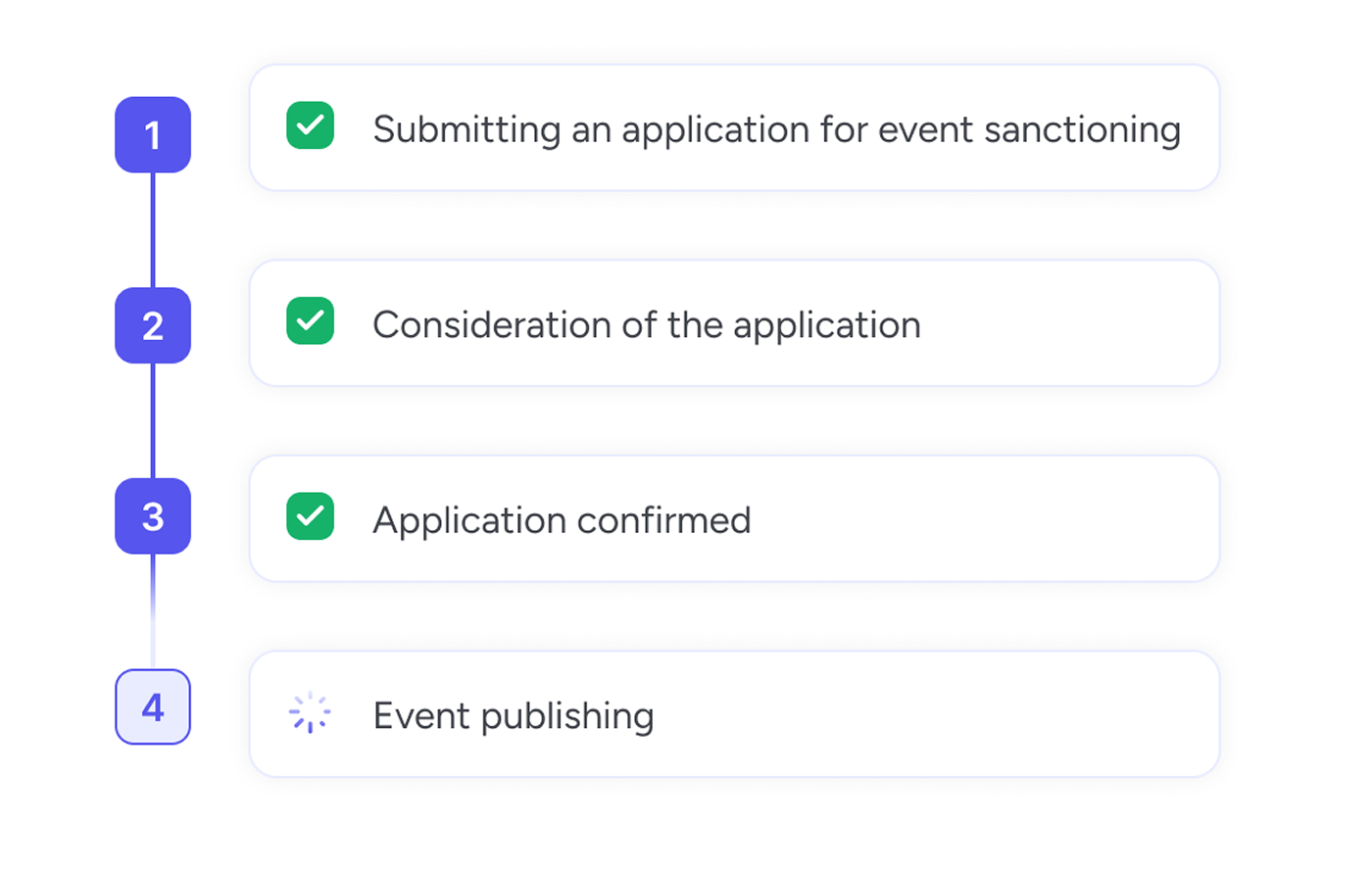This screenshot has height=874, width=1372.
Task: Click the connector line between steps 2 and 3
Action: tap(153, 421)
